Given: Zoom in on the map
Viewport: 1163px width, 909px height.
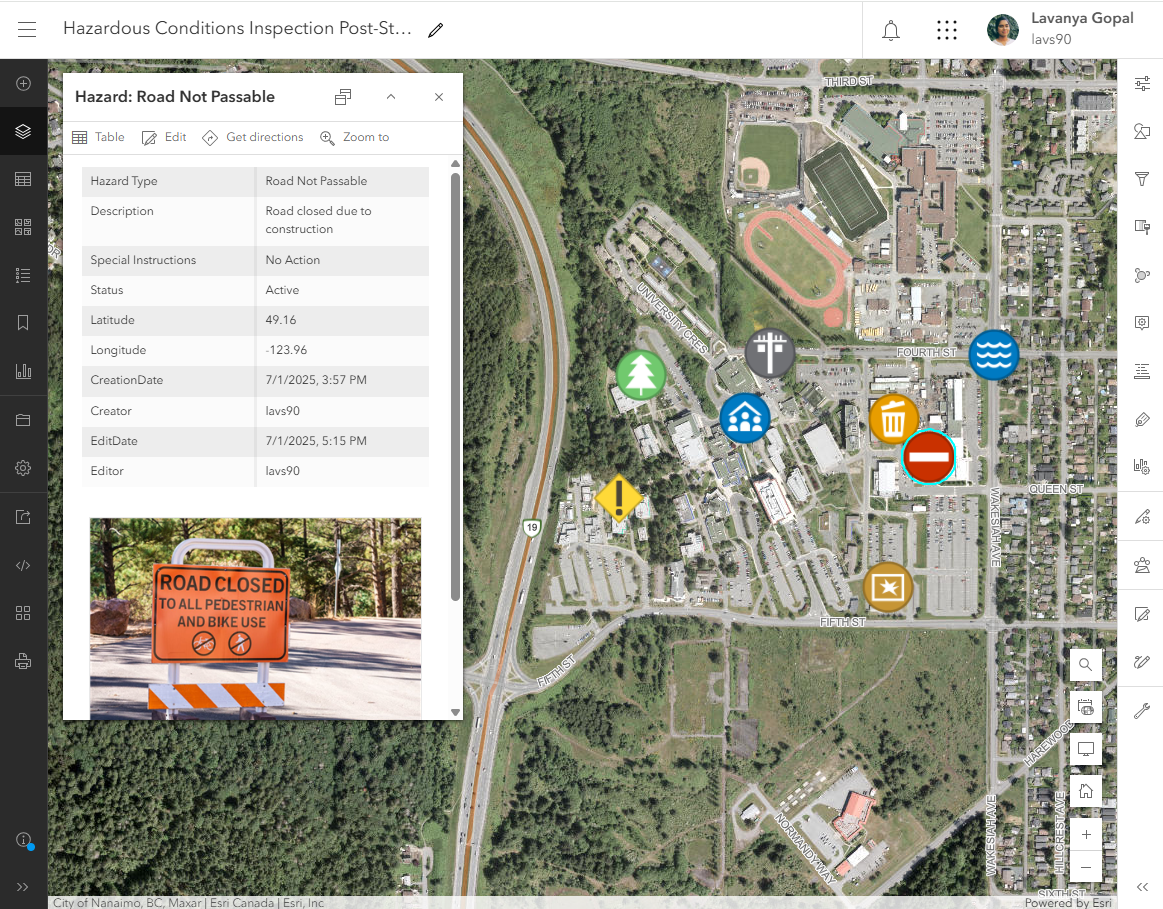Looking at the screenshot, I should (x=1086, y=835).
